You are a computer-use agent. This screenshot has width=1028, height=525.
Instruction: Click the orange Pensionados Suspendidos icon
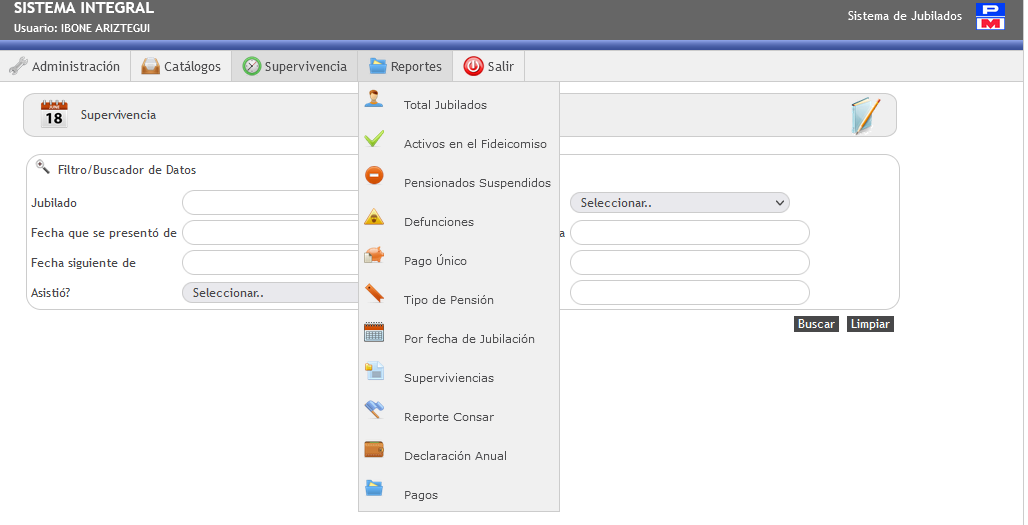pos(374,176)
